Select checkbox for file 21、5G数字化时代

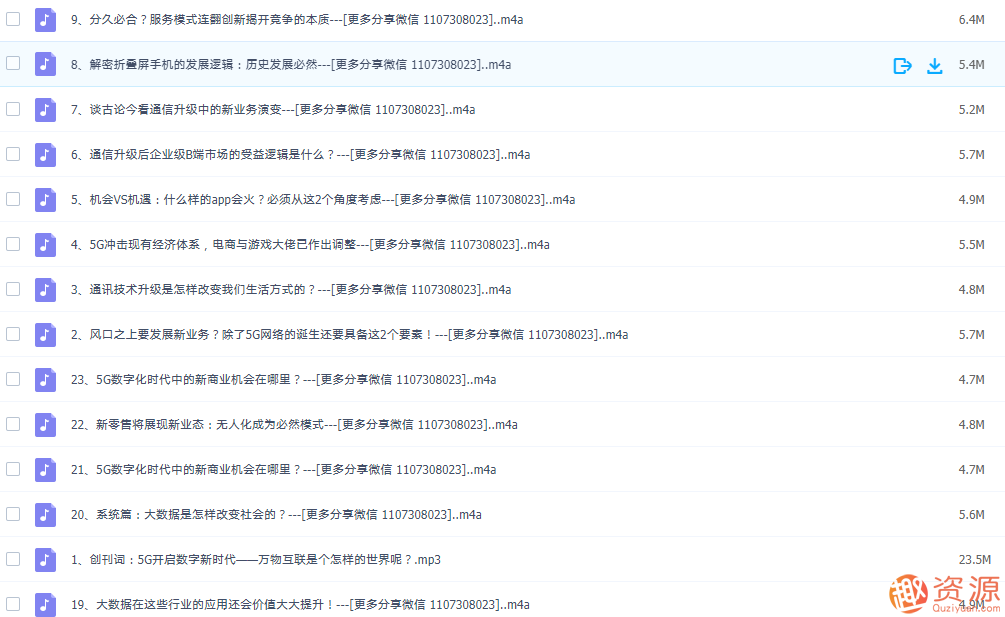click(x=13, y=469)
